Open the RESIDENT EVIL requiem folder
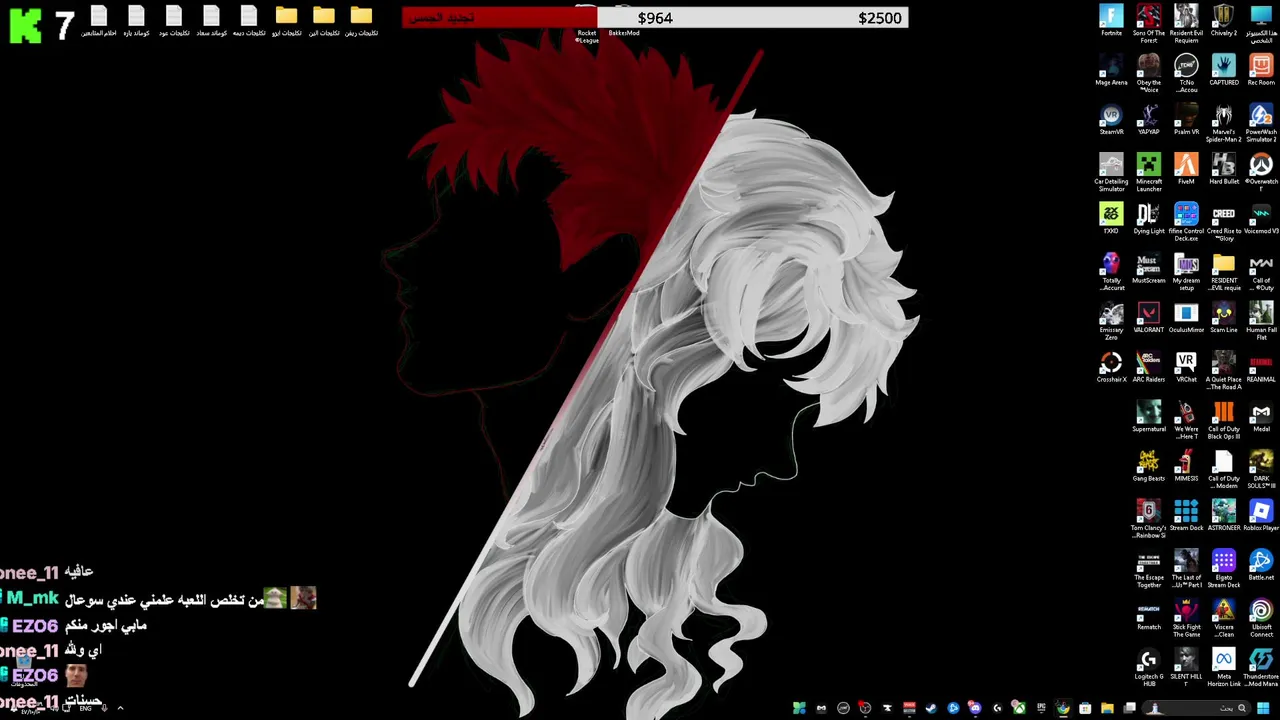The width and height of the screenshot is (1280, 720). [x=1224, y=271]
